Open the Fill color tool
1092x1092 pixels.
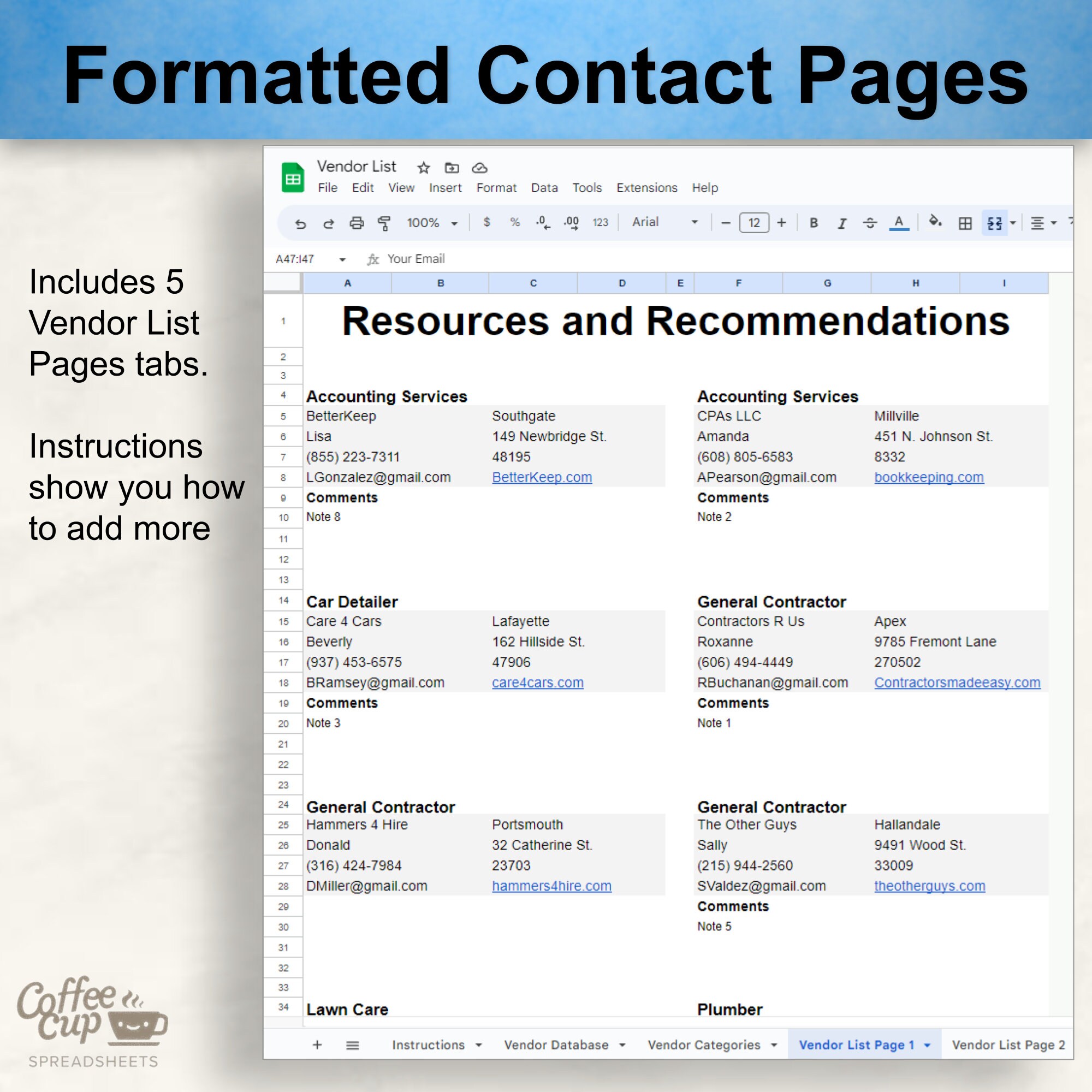[934, 223]
